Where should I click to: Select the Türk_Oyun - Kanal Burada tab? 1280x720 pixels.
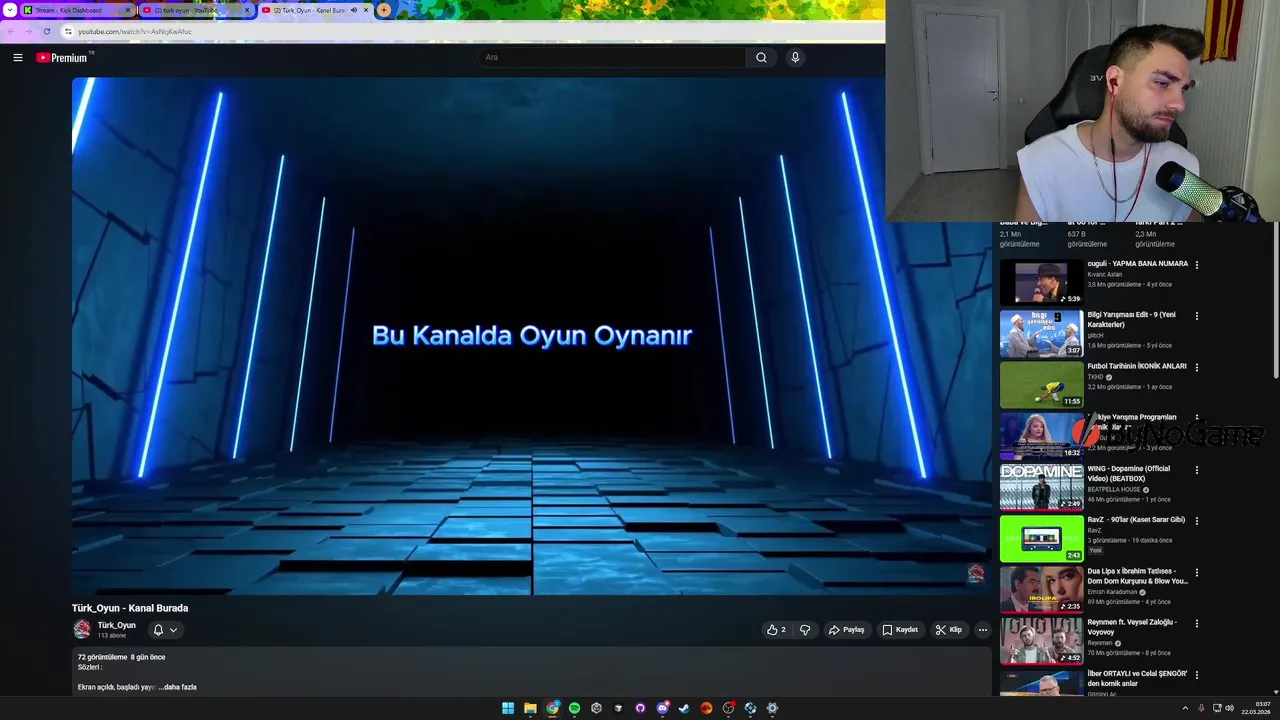pyautogui.click(x=314, y=10)
